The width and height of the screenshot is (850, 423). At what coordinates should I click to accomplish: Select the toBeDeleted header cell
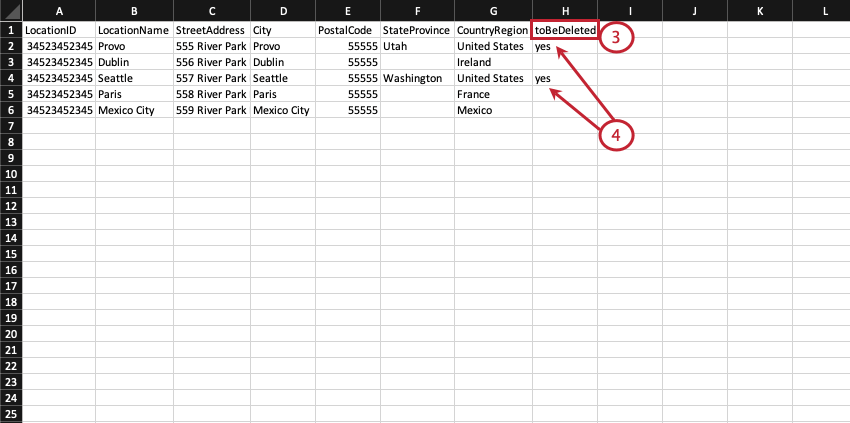(x=564, y=30)
